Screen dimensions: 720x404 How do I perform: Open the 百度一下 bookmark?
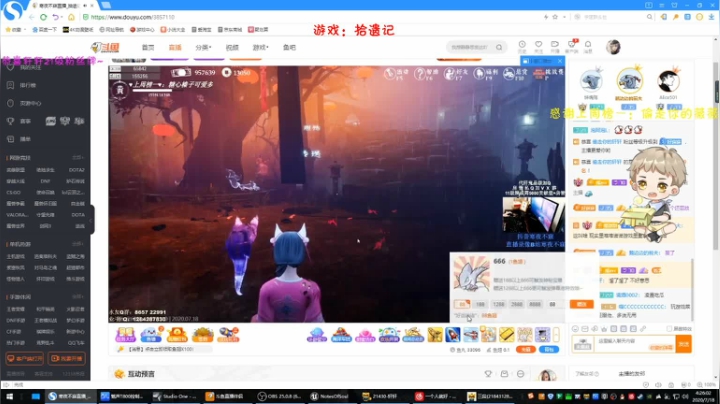point(45,29)
